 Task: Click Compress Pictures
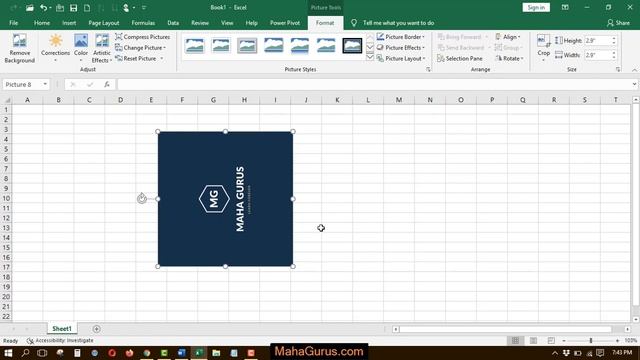(x=142, y=37)
